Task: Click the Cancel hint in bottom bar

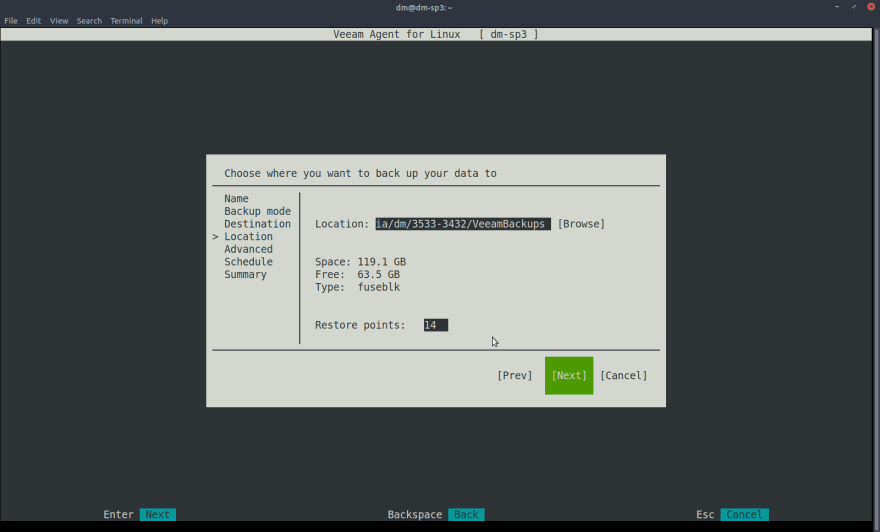Action: point(744,515)
